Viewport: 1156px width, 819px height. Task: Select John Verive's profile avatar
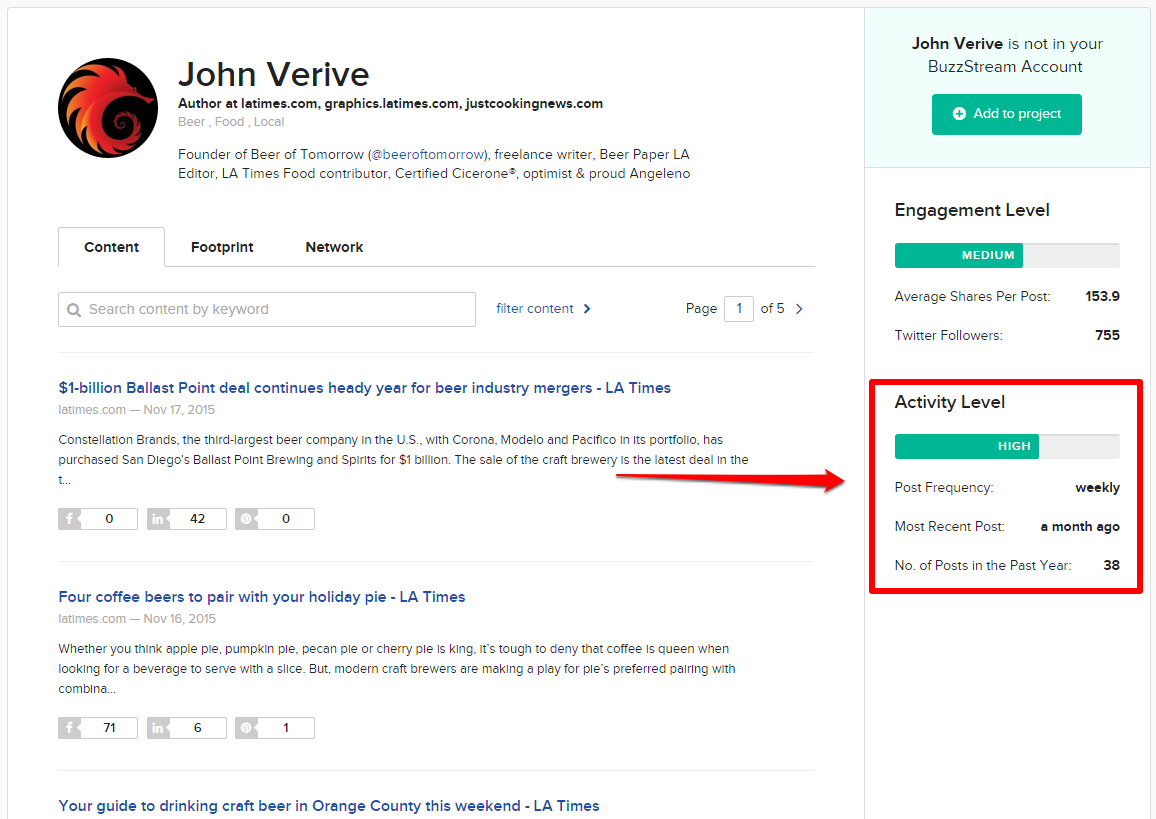107,107
